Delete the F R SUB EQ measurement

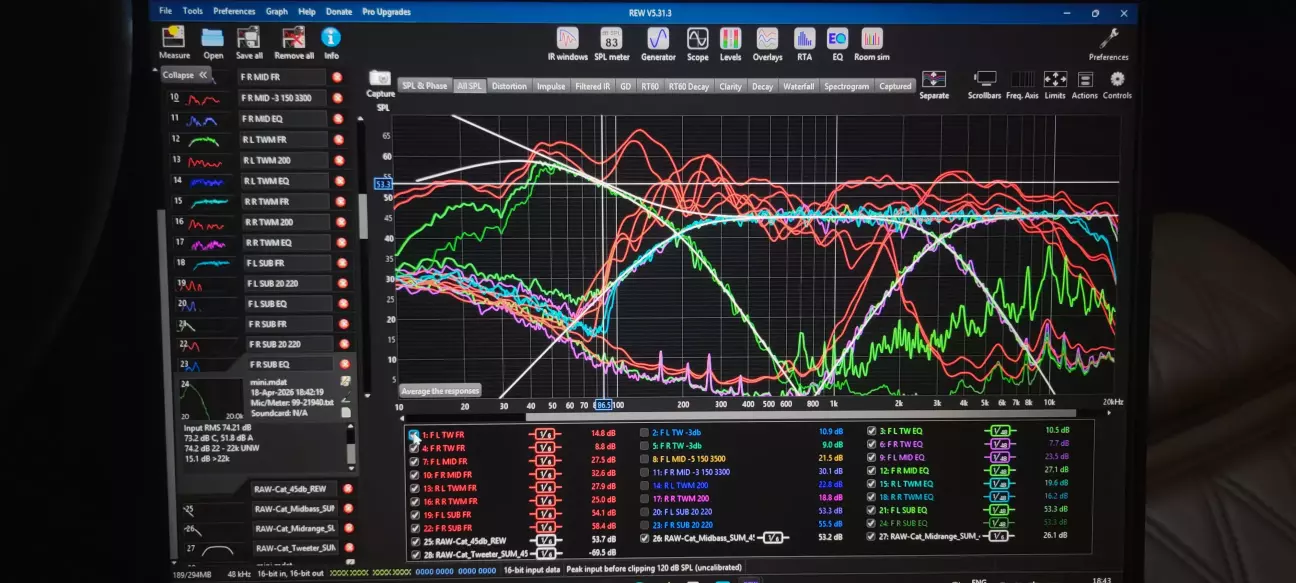pos(345,365)
